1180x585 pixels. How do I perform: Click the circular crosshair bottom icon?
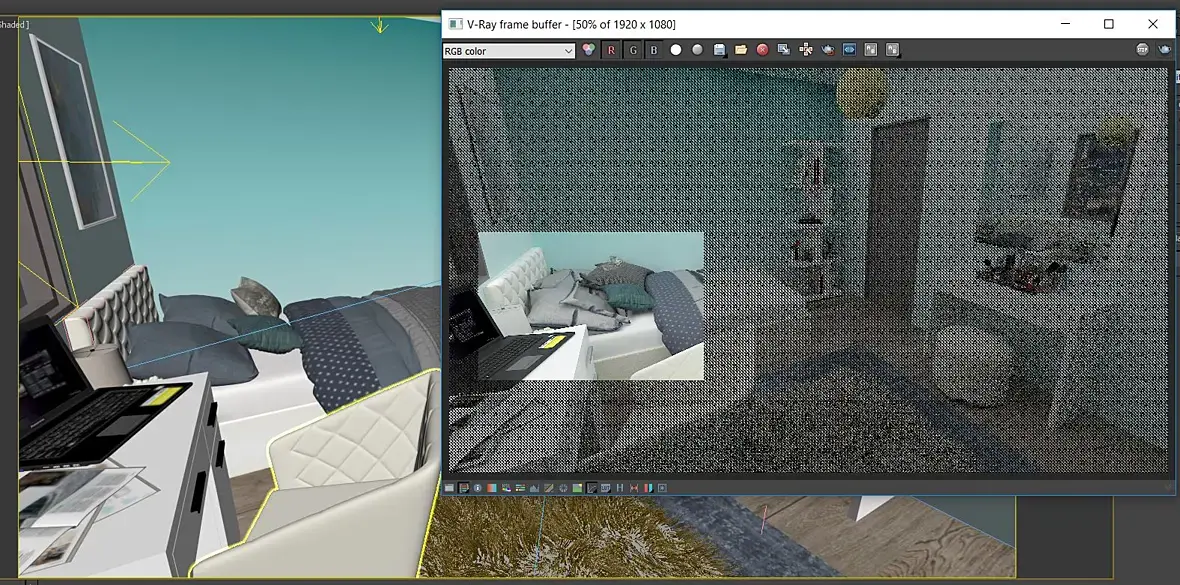click(563, 488)
